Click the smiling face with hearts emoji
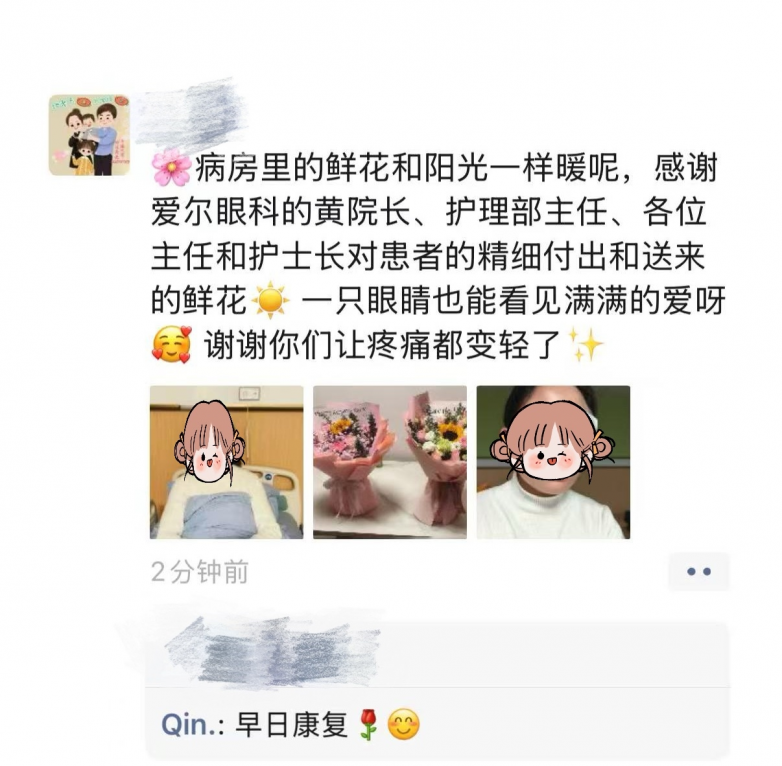Viewport: 782px width, 766px height. 171,344
